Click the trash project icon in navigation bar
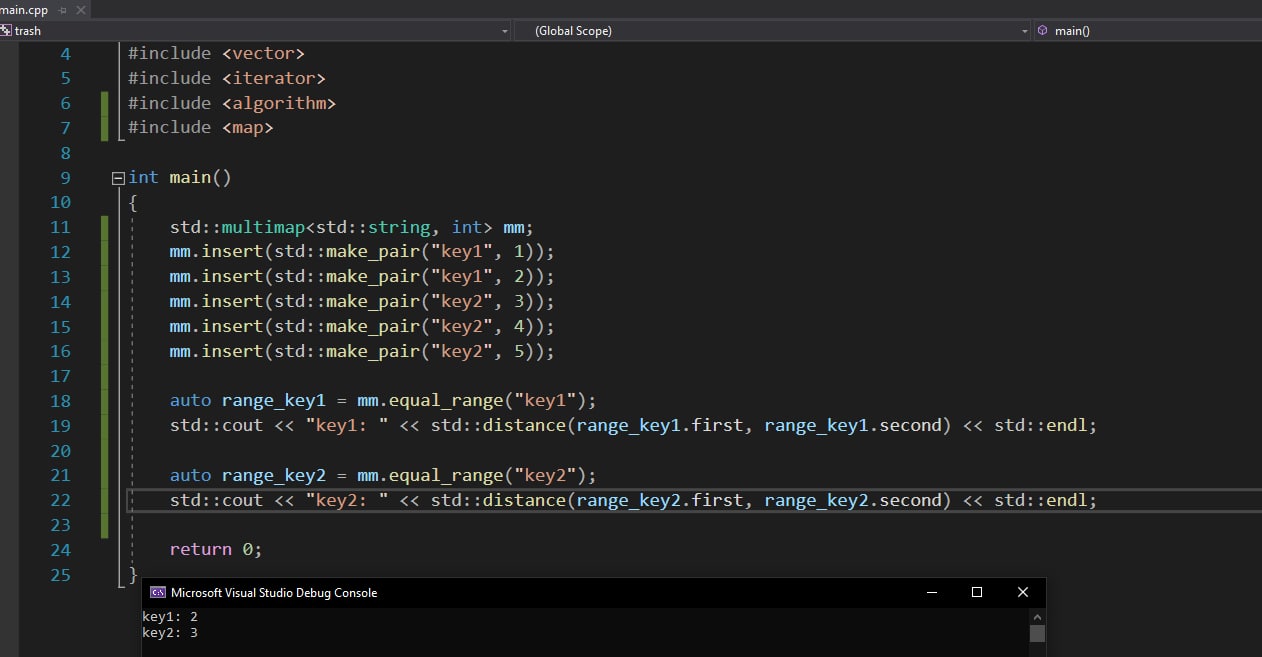 [x=6, y=31]
